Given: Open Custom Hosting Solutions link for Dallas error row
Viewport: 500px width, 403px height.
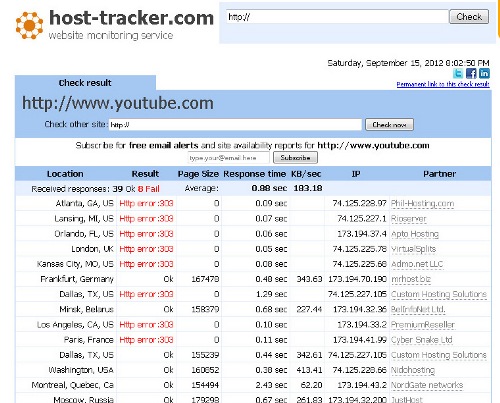Looking at the screenshot, I should pyautogui.click(x=439, y=294).
